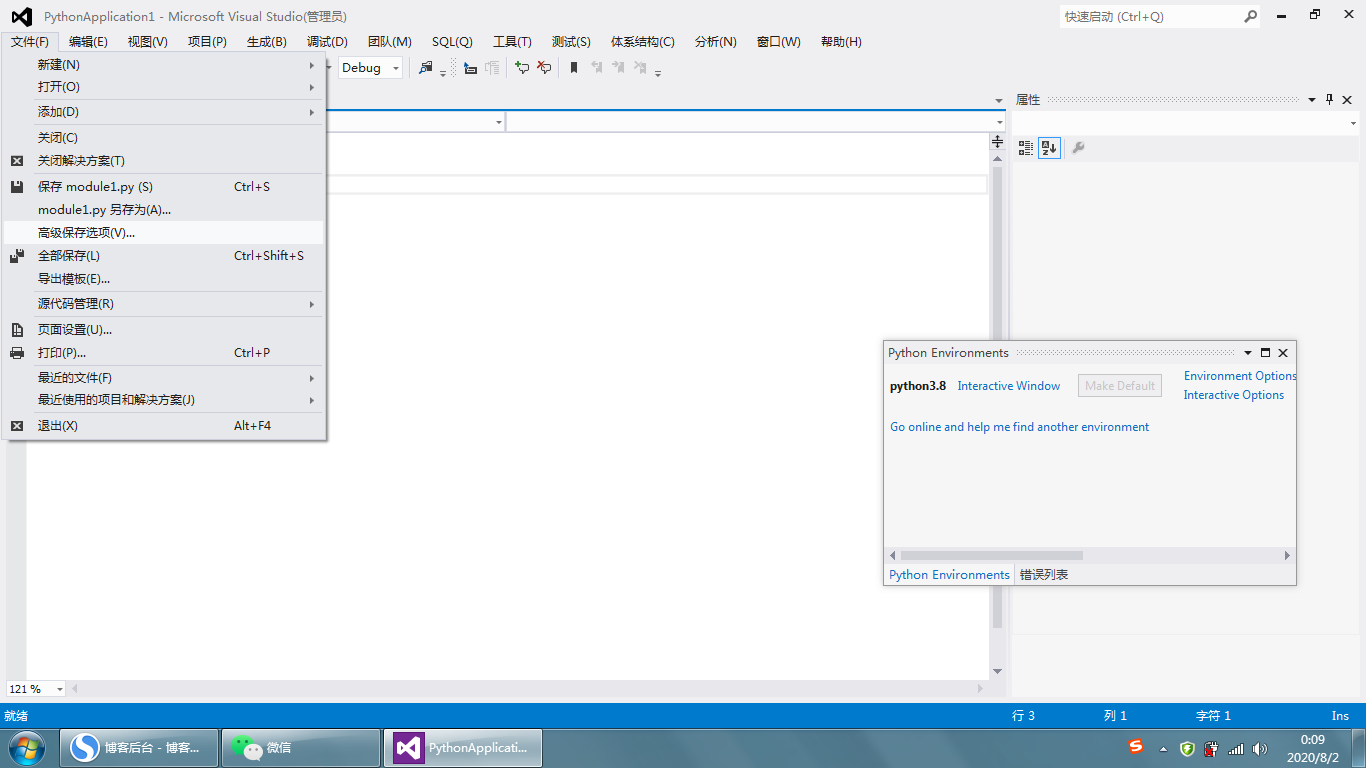The height and width of the screenshot is (768, 1366).
Task: Click the categorized view icon in 属性 panel
Action: point(1026,148)
